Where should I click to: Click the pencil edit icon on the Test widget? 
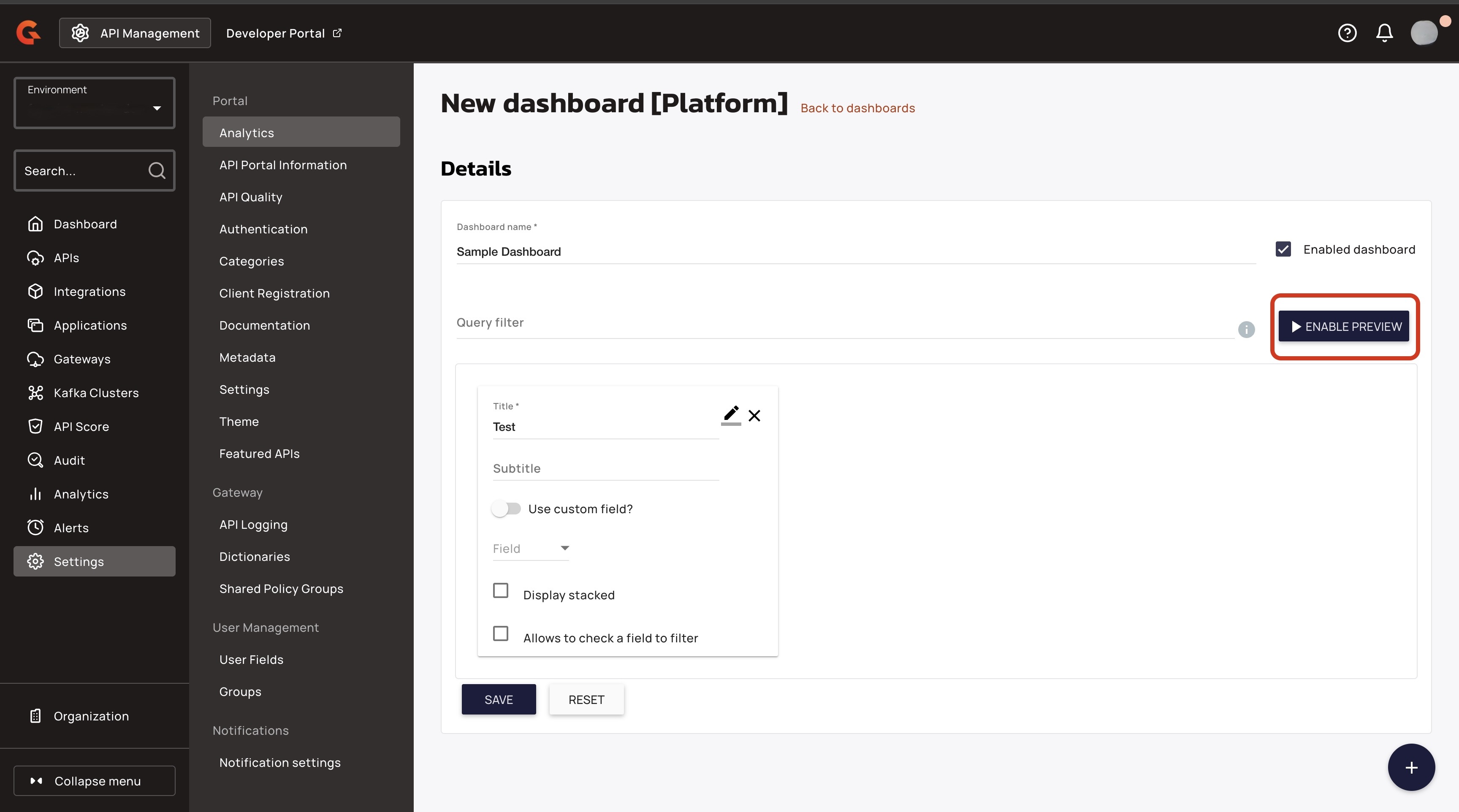click(x=731, y=414)
